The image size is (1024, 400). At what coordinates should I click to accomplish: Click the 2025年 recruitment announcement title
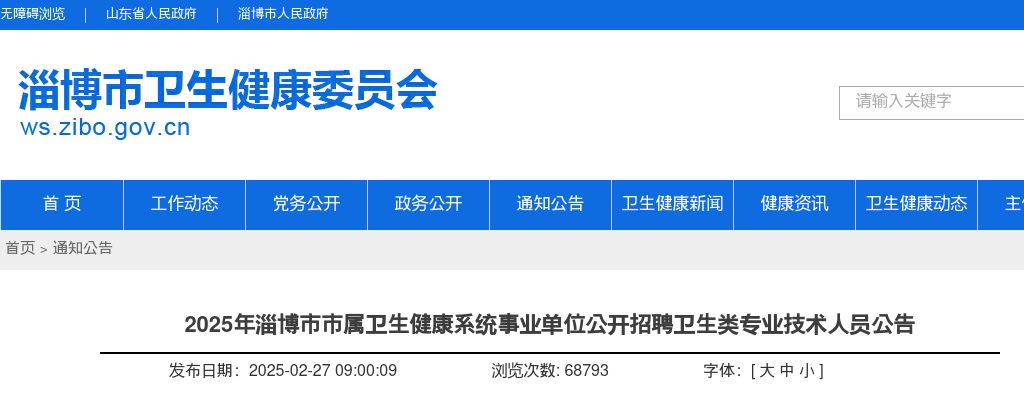(x=549, y=325)
